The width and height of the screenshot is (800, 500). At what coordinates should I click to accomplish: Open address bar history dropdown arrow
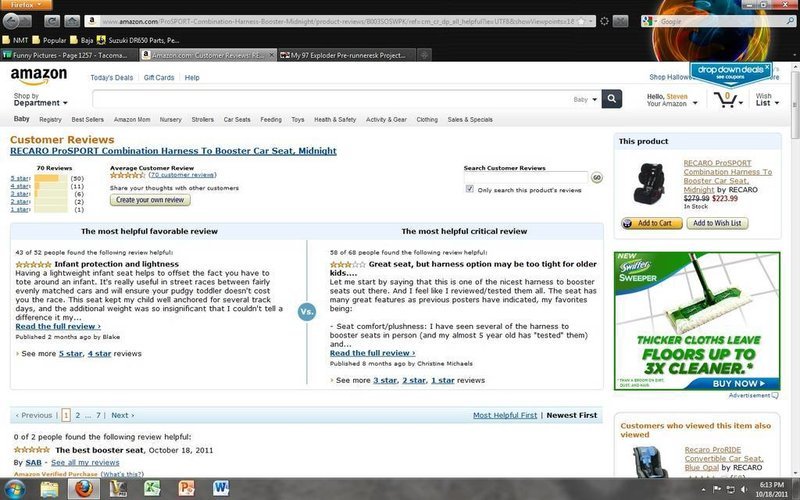591,21
